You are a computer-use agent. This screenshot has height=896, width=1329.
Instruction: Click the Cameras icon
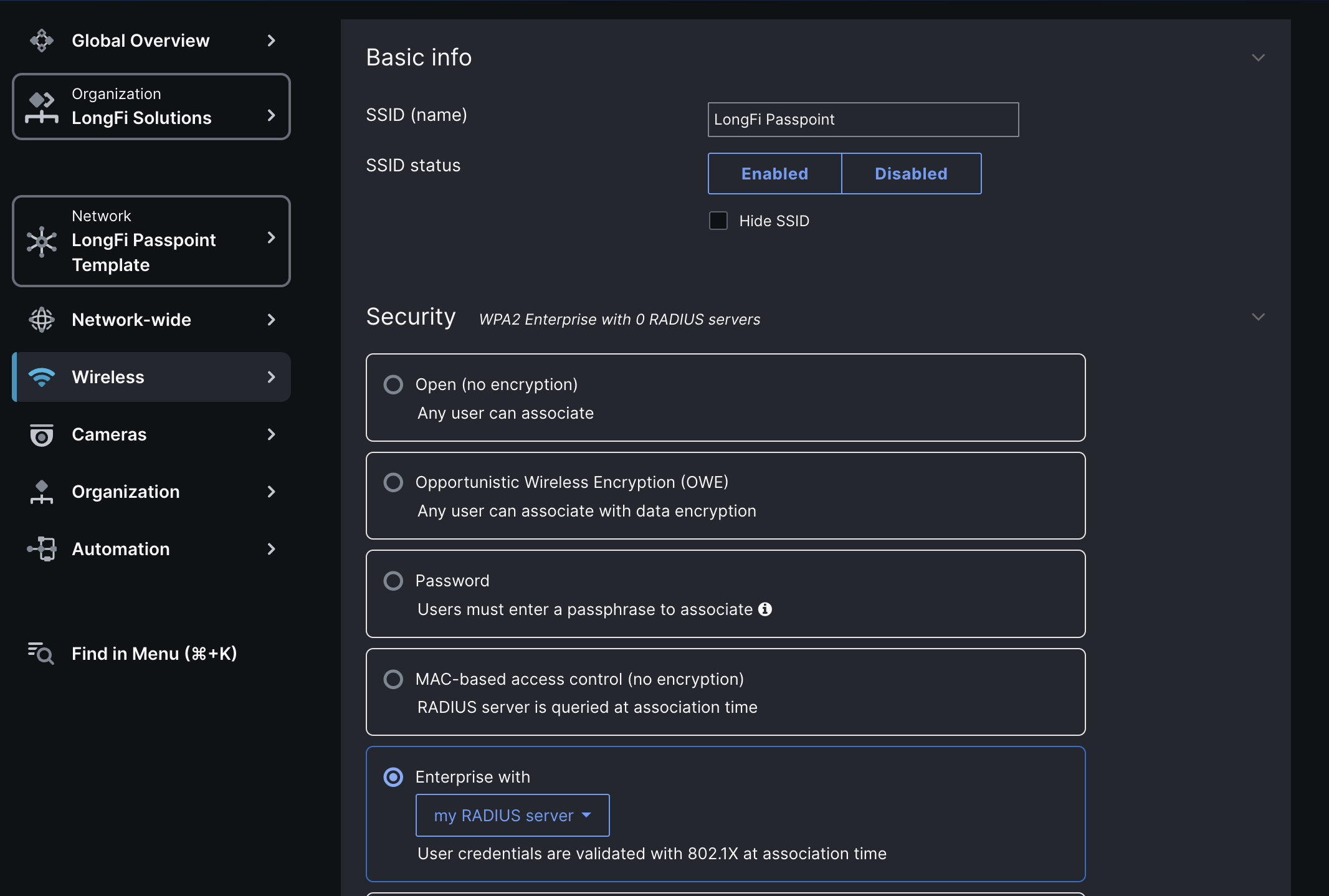pyautogui.click(x=42, y=434)
